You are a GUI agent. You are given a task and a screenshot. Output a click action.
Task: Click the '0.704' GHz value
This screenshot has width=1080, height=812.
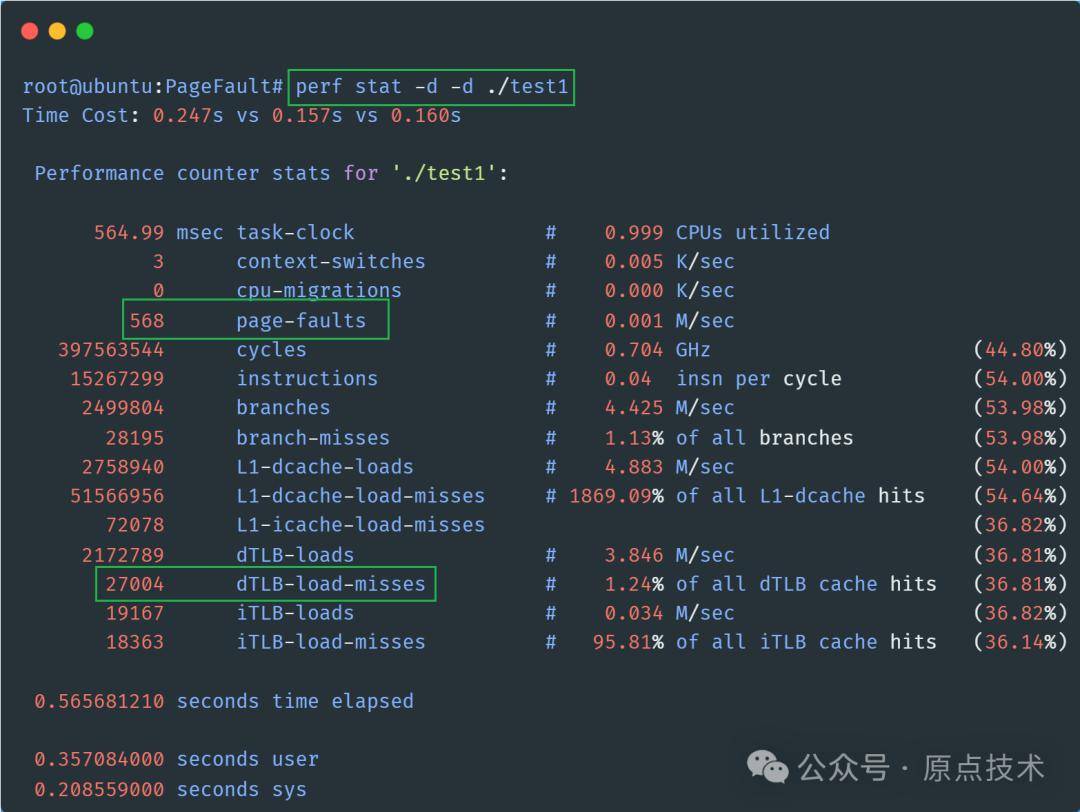(634, 349)
